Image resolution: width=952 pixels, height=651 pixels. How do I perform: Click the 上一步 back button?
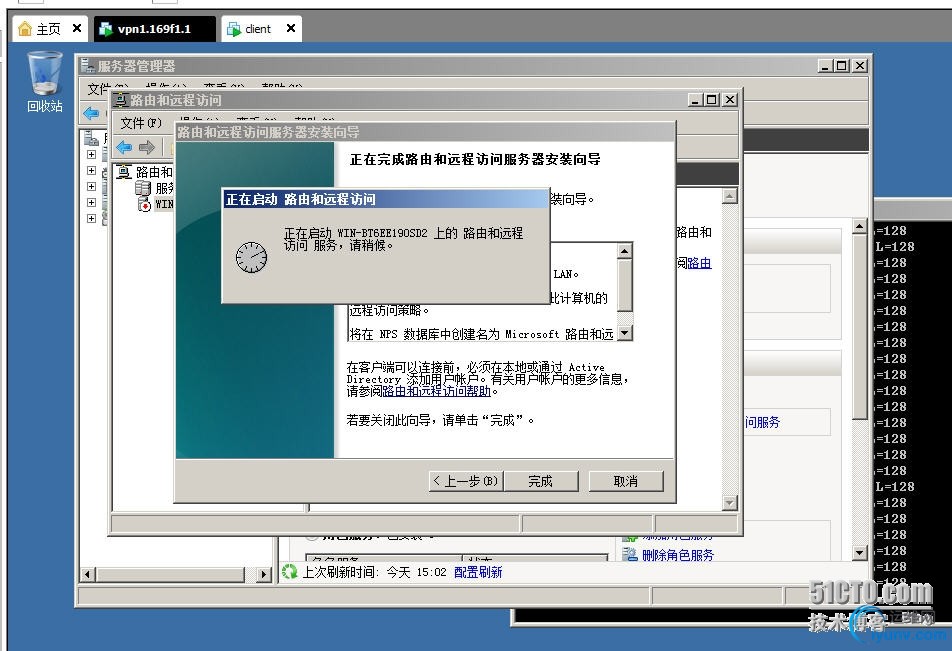click(x=466, y=481)
